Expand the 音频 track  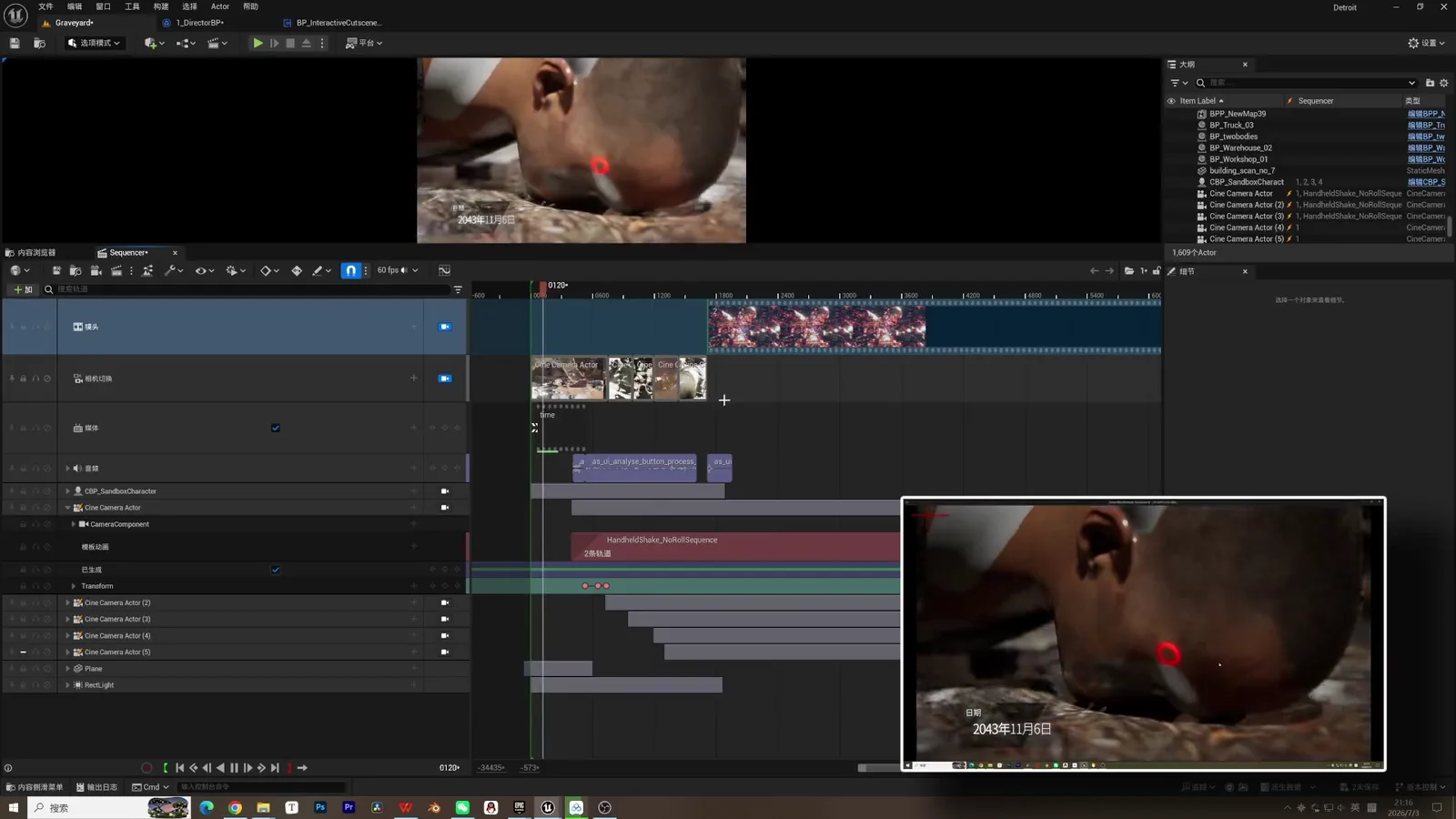tap(67, 469)
